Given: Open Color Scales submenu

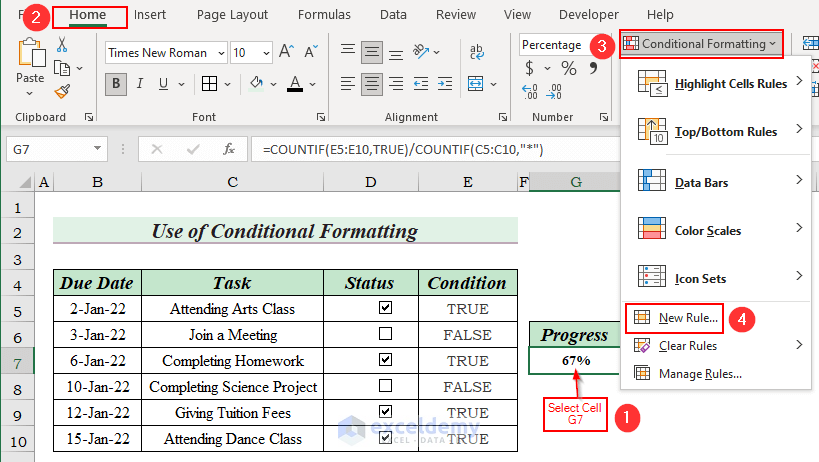Looking at the screenshot, I should [x=716, y=230].
